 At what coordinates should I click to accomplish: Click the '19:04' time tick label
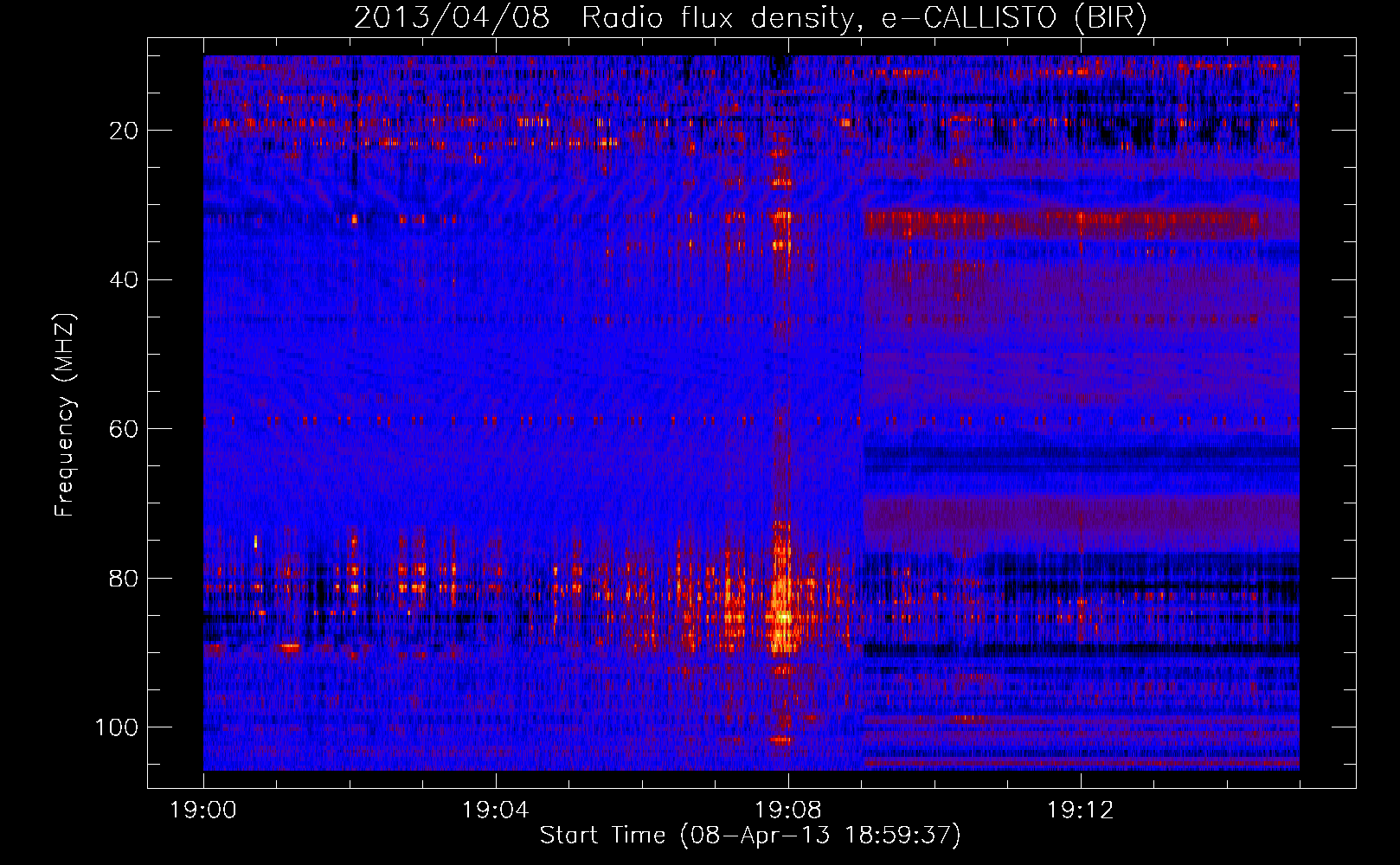[x=496, y=811]
